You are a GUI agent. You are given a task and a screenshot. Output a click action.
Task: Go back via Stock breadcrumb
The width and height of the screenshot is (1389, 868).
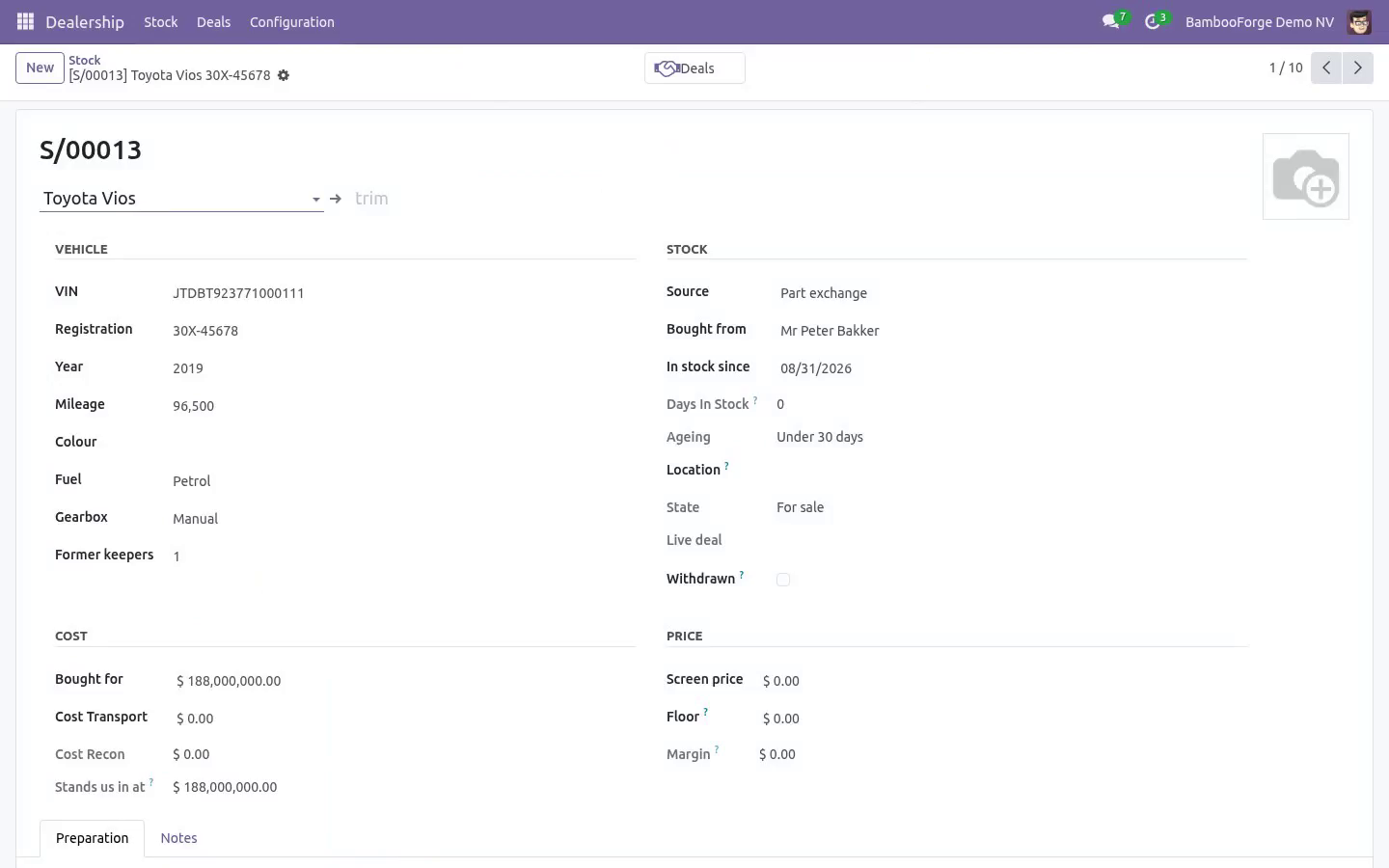coord(84,60)
